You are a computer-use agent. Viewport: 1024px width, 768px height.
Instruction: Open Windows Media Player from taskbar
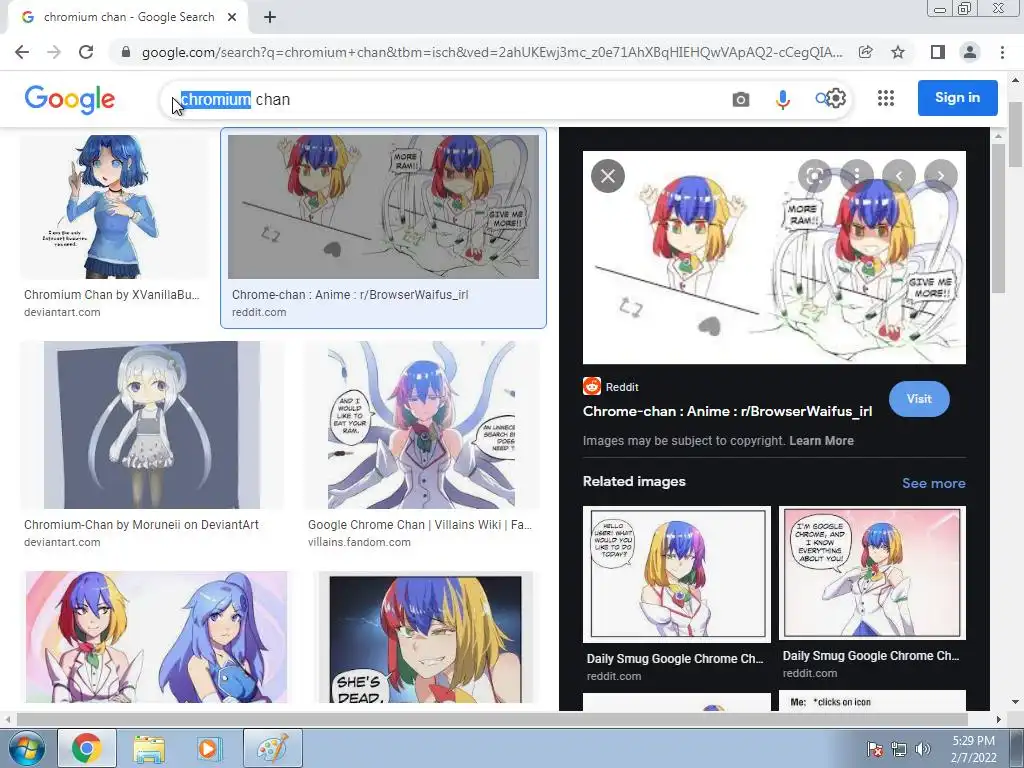point(210,748)
